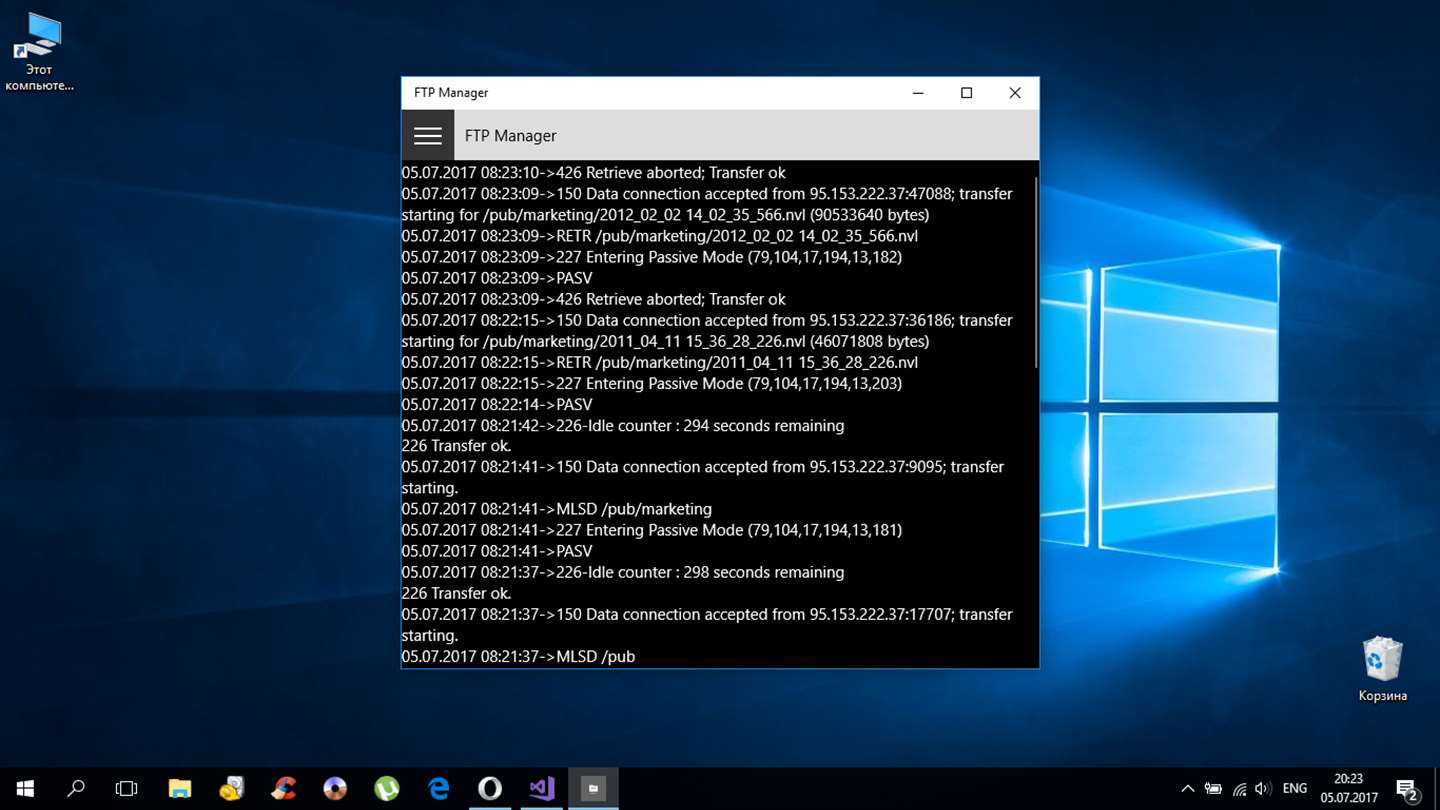The height and width of the screenshot is (810, 1440).
Task: Open Wi-Fi network settings in the tray
Action: click(x=1239, y=789)
